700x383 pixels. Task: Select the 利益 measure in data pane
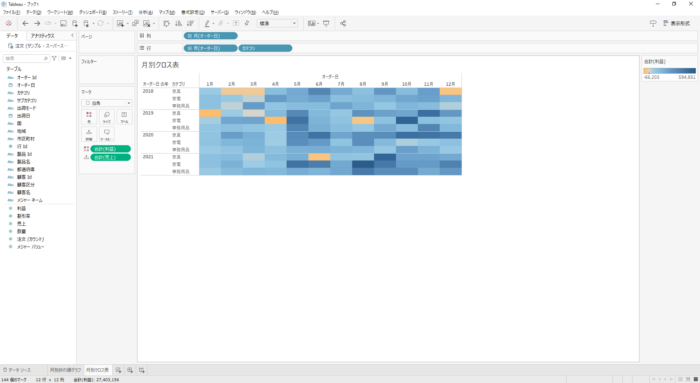pos(21,208)
